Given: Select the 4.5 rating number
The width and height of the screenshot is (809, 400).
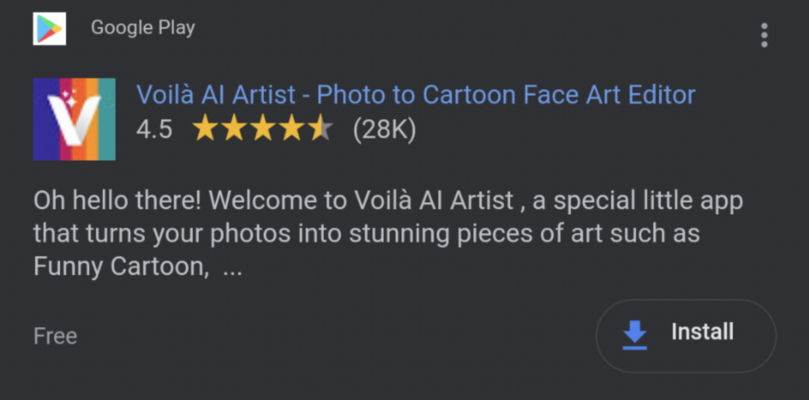Looking at the screenshot, I should pyautogui.click(x=154, y=130).
